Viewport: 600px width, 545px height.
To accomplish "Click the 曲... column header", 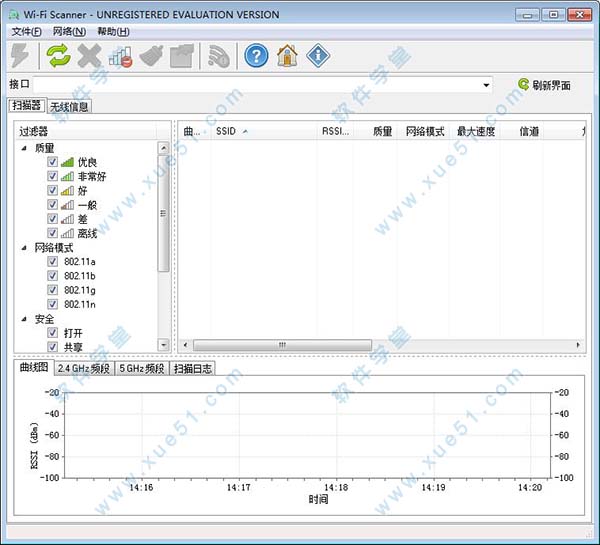I will [x=194, y=131].
